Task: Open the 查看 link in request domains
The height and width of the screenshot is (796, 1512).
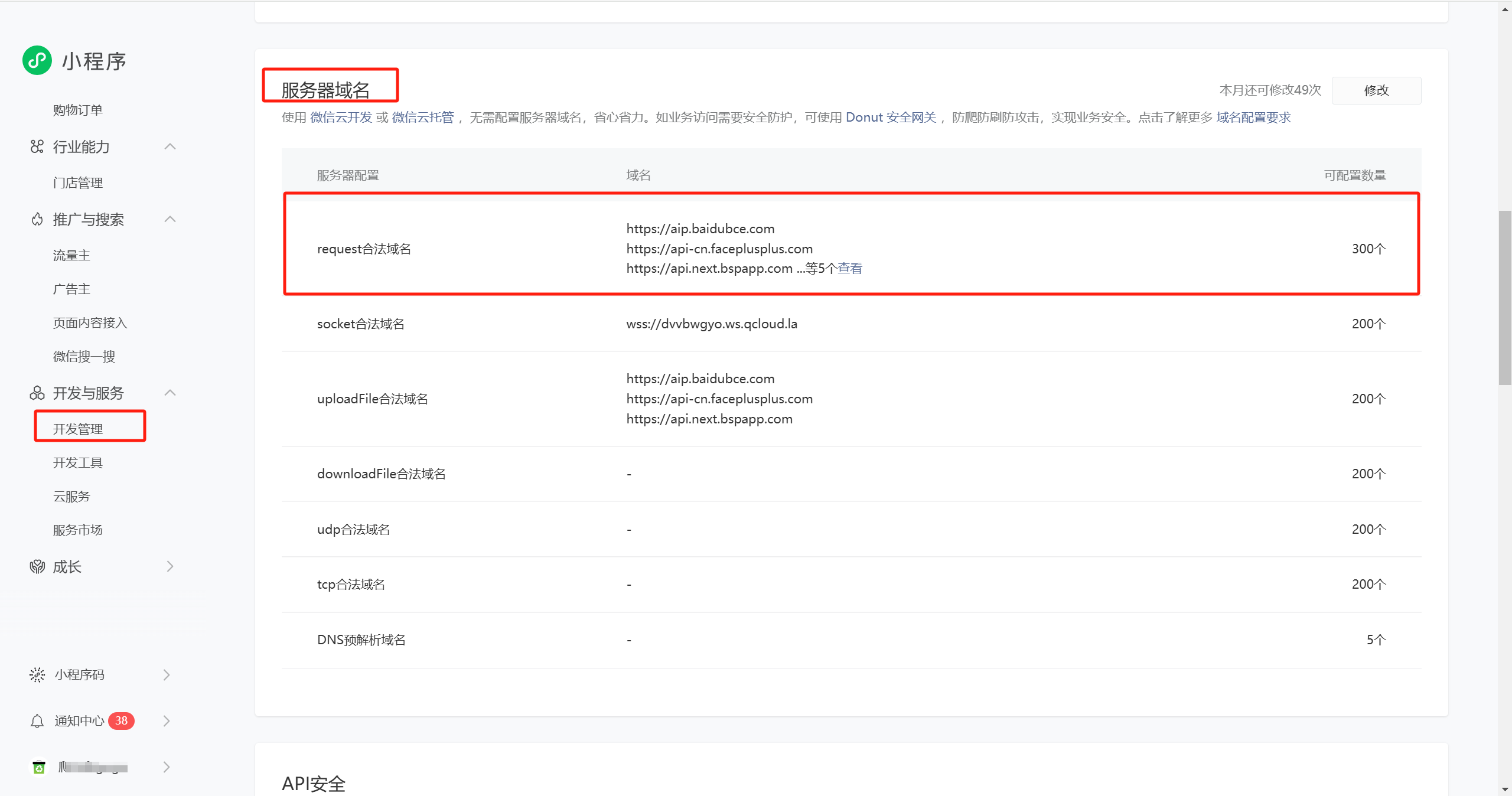Action: pos(850,269)
